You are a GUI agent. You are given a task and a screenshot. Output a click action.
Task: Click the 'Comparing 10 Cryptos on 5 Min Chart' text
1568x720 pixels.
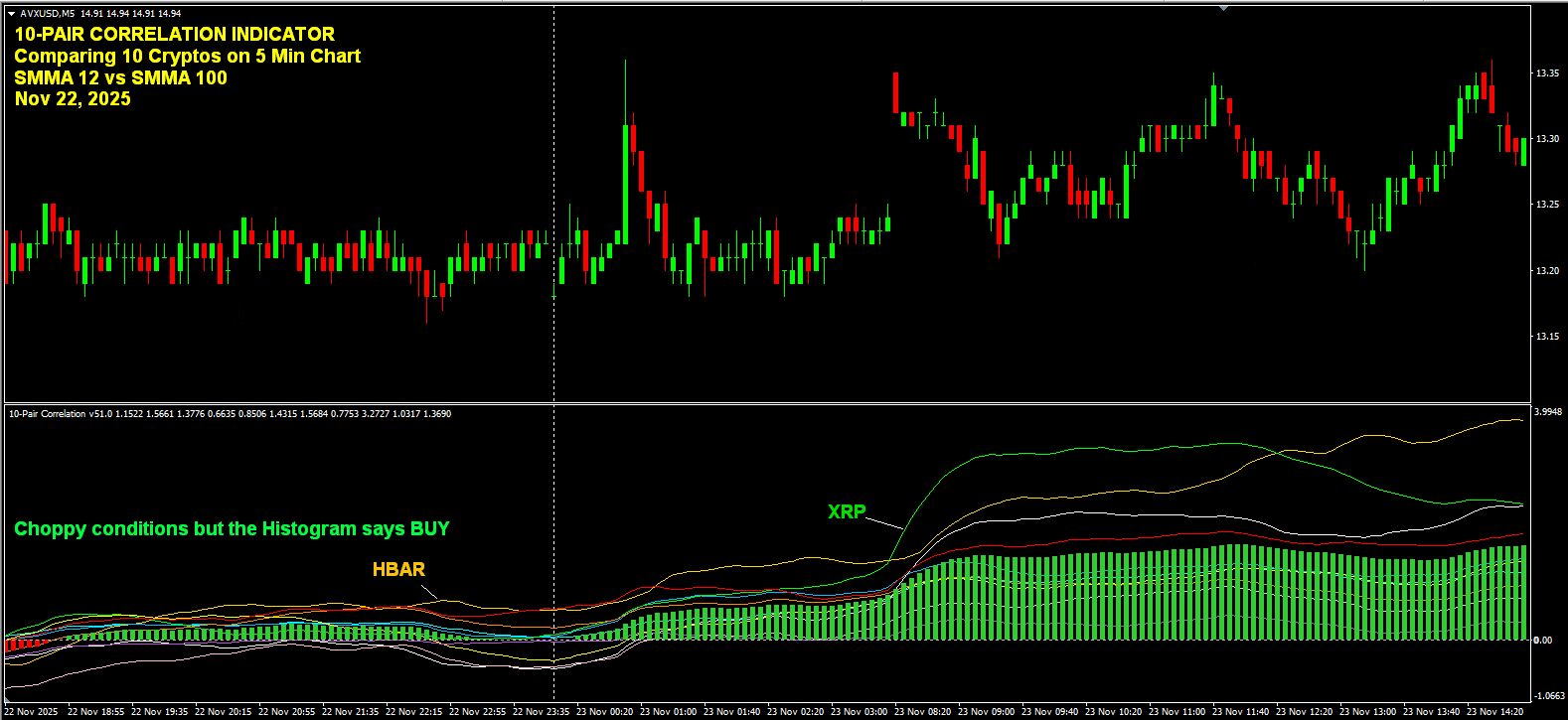(x=187, y=57)
